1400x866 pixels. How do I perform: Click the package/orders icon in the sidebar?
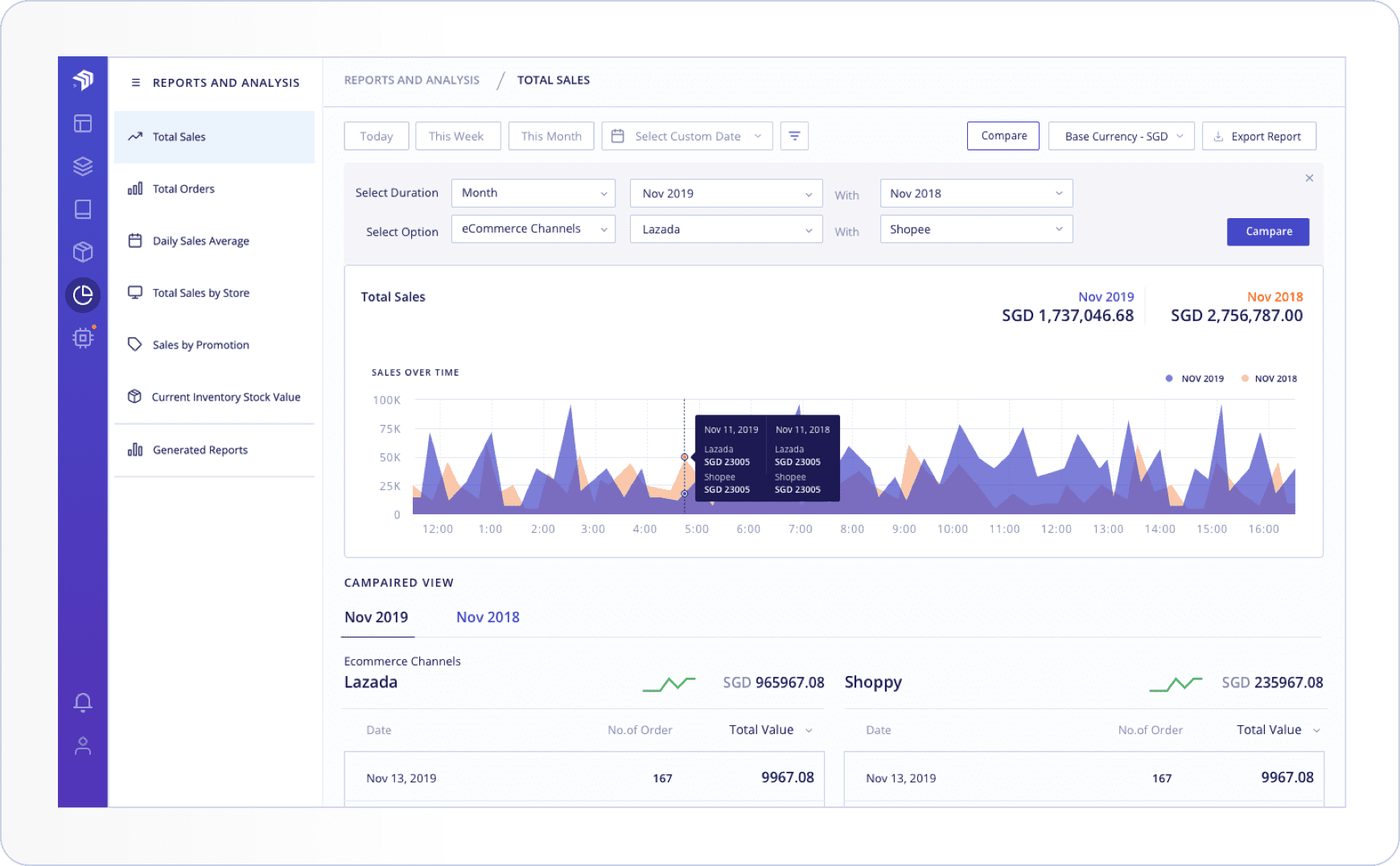click(x=83, y=252)
